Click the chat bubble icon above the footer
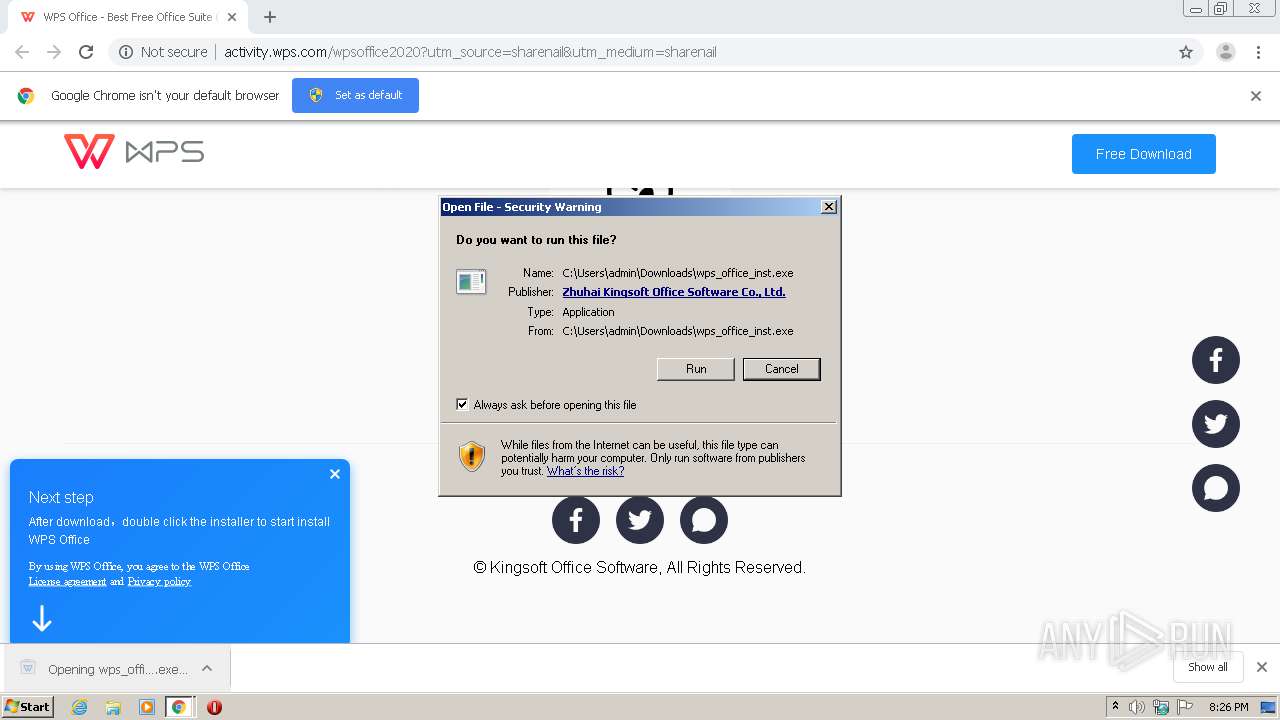The height and width of the screenshot is (720, 1280). pos(704,520)
